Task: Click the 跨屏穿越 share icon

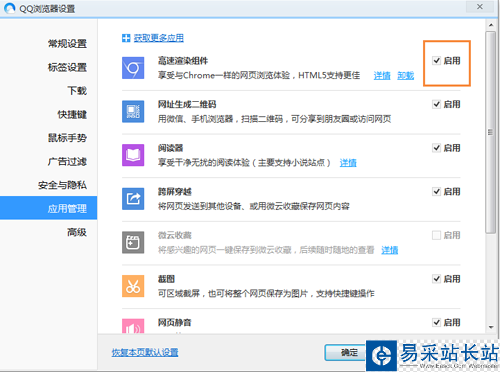Action: click(133, 199)
